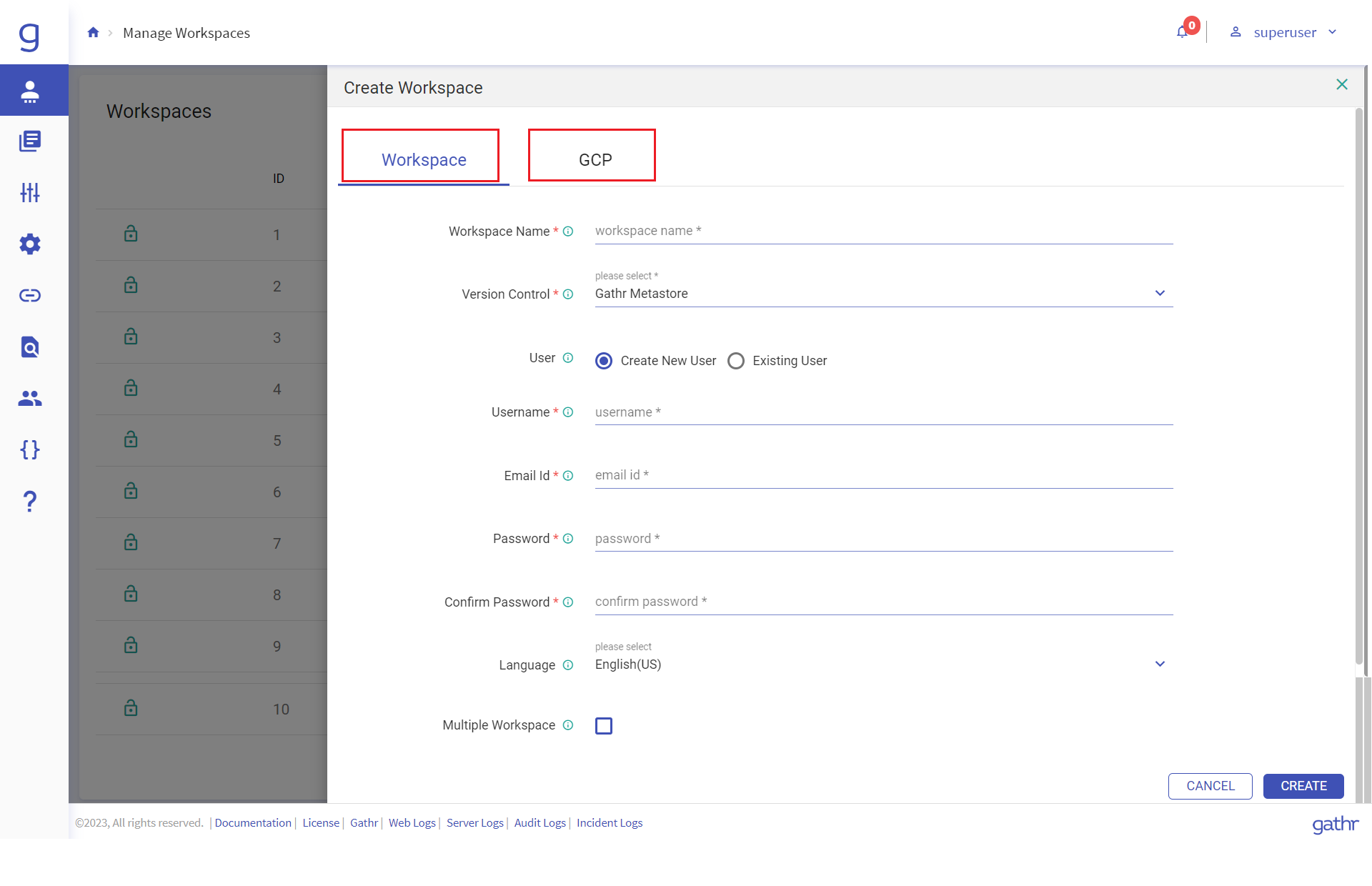The image size is (1372, 886).
Task: Click the info icon next to Multiple Workspace
Action: pos(568,725)
